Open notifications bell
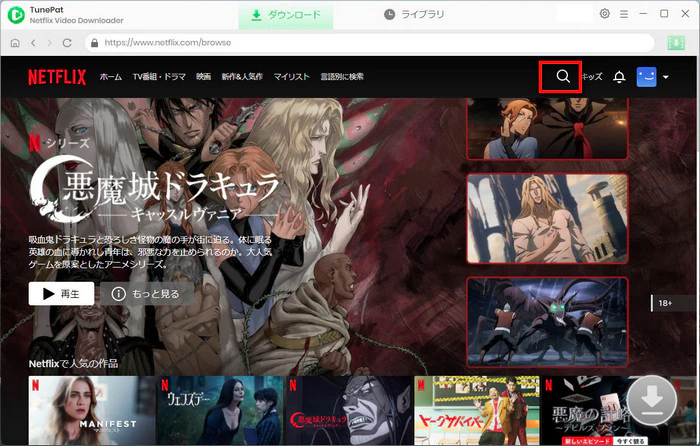 [x=619, y=77]
